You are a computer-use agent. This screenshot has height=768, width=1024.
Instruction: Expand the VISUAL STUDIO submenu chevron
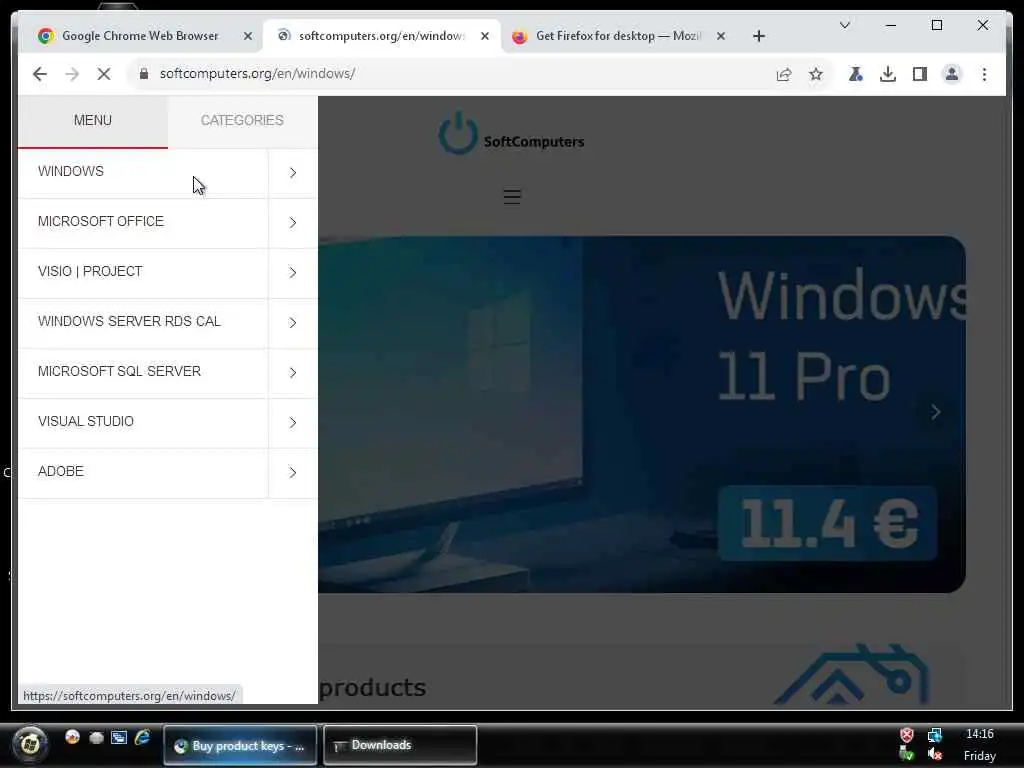(293, 423)
